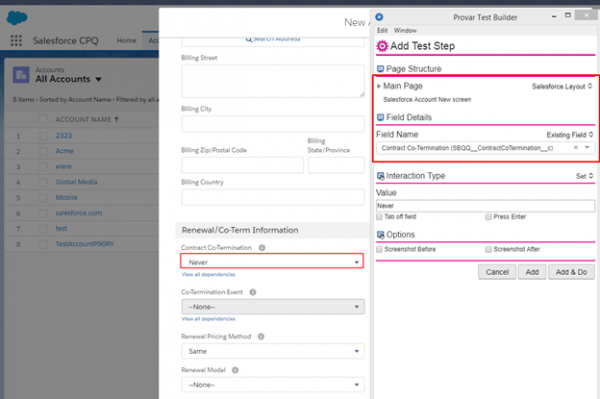Click the Salesforce cloud logo

[x=17, y=18]
